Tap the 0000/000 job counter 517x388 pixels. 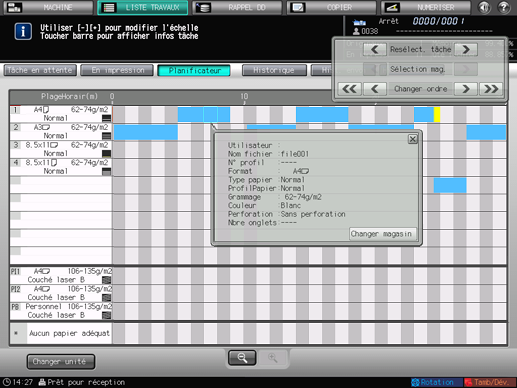(438, 21)
